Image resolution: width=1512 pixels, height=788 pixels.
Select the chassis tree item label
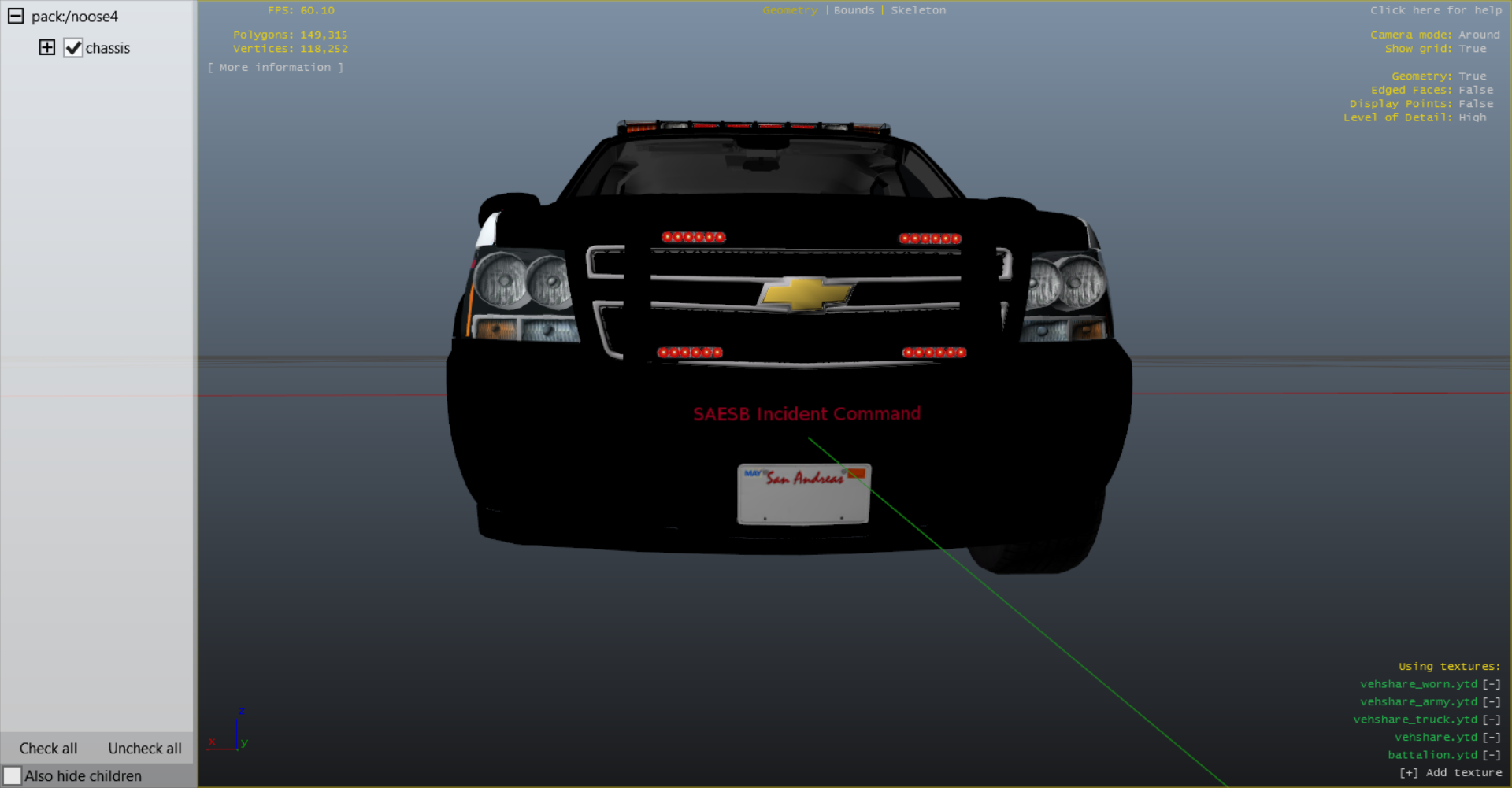(x=108, y=48)
